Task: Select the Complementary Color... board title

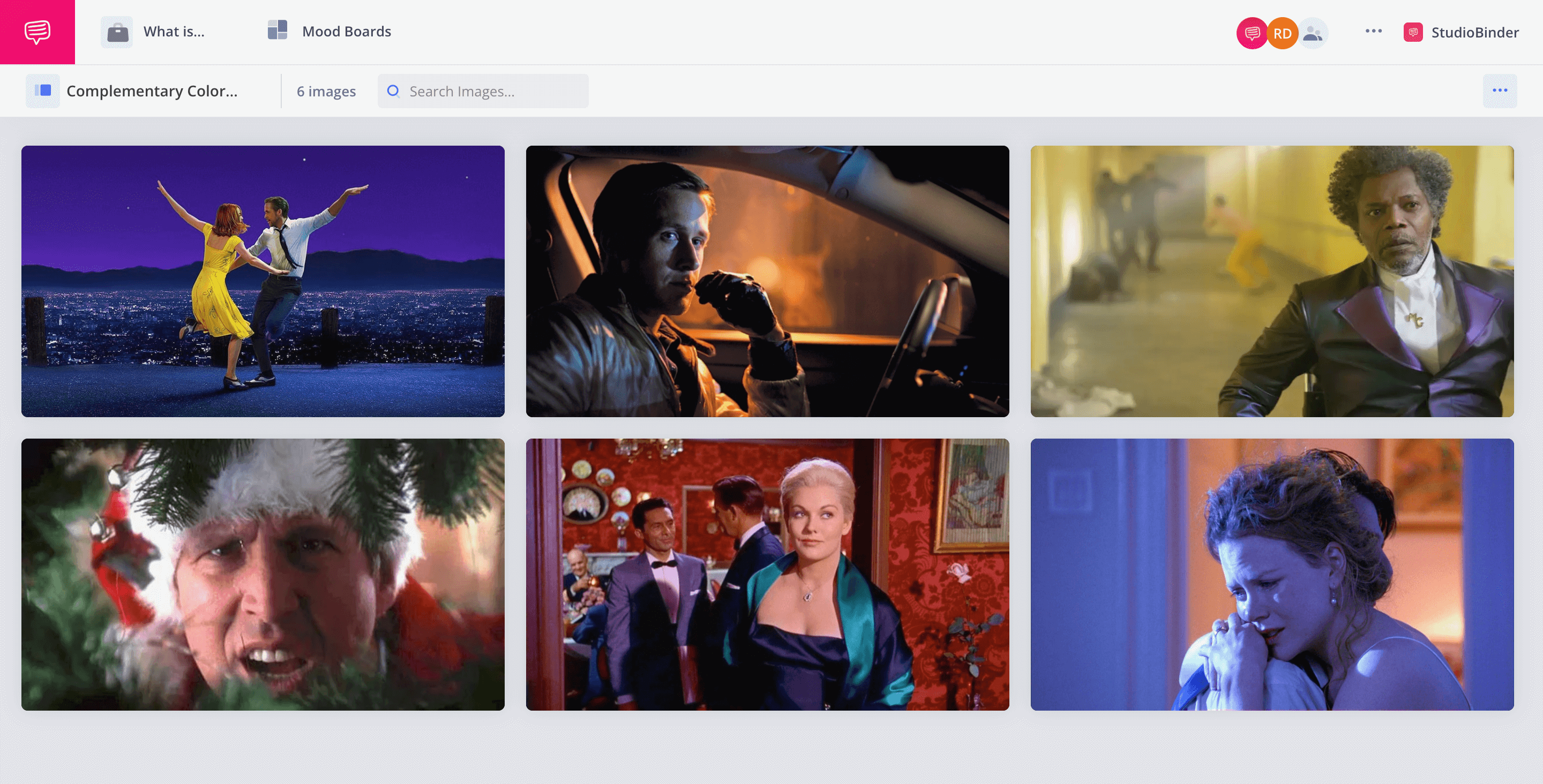Action: (152, 91)
